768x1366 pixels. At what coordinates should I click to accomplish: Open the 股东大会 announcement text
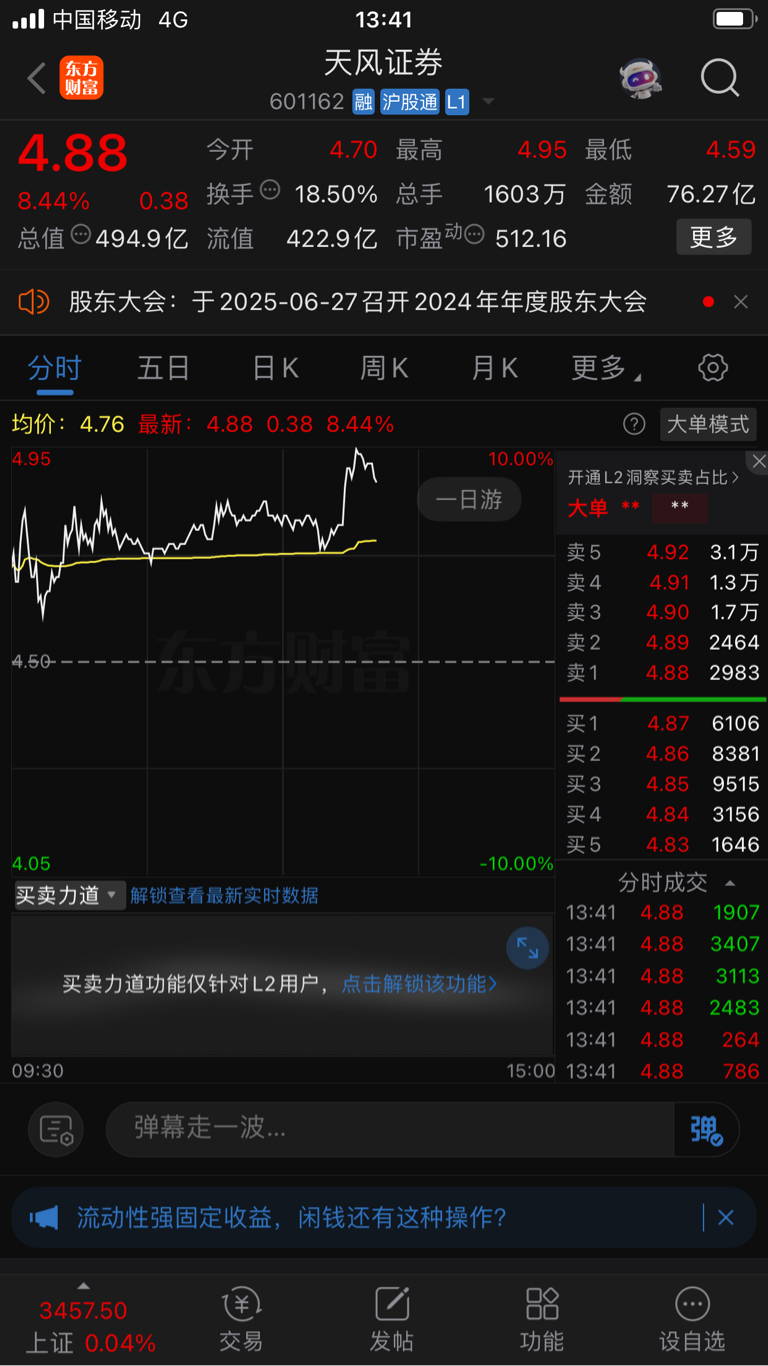[358, 301]
